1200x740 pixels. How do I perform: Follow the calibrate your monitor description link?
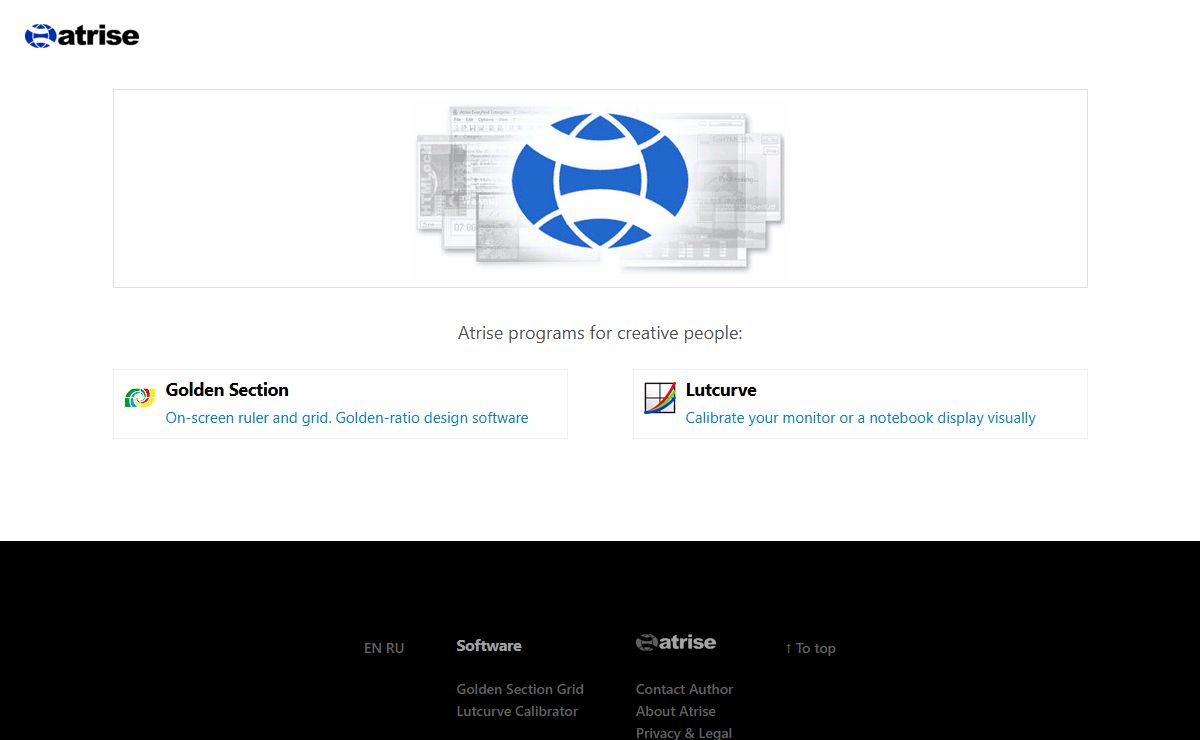point(861,418)
